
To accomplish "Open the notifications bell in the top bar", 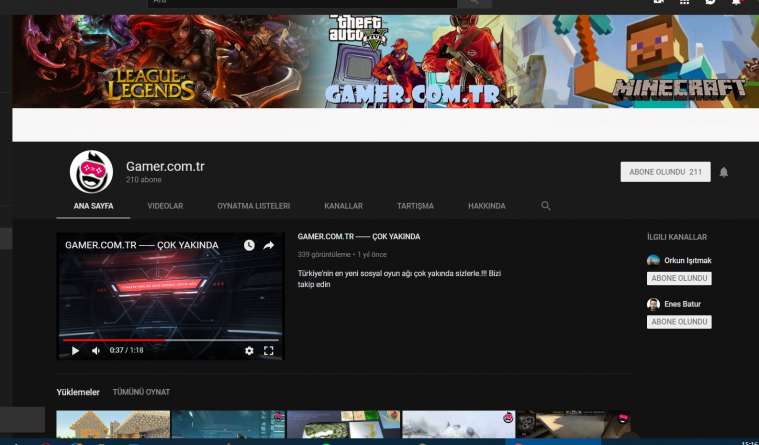I will tap(736, 2).
